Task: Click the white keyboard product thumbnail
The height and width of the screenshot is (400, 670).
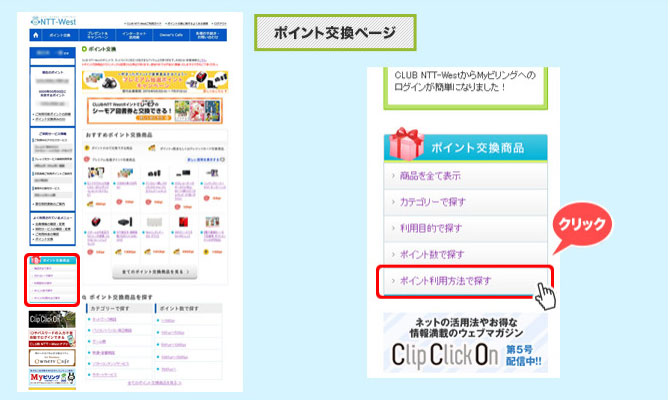Action: [154, 222]
